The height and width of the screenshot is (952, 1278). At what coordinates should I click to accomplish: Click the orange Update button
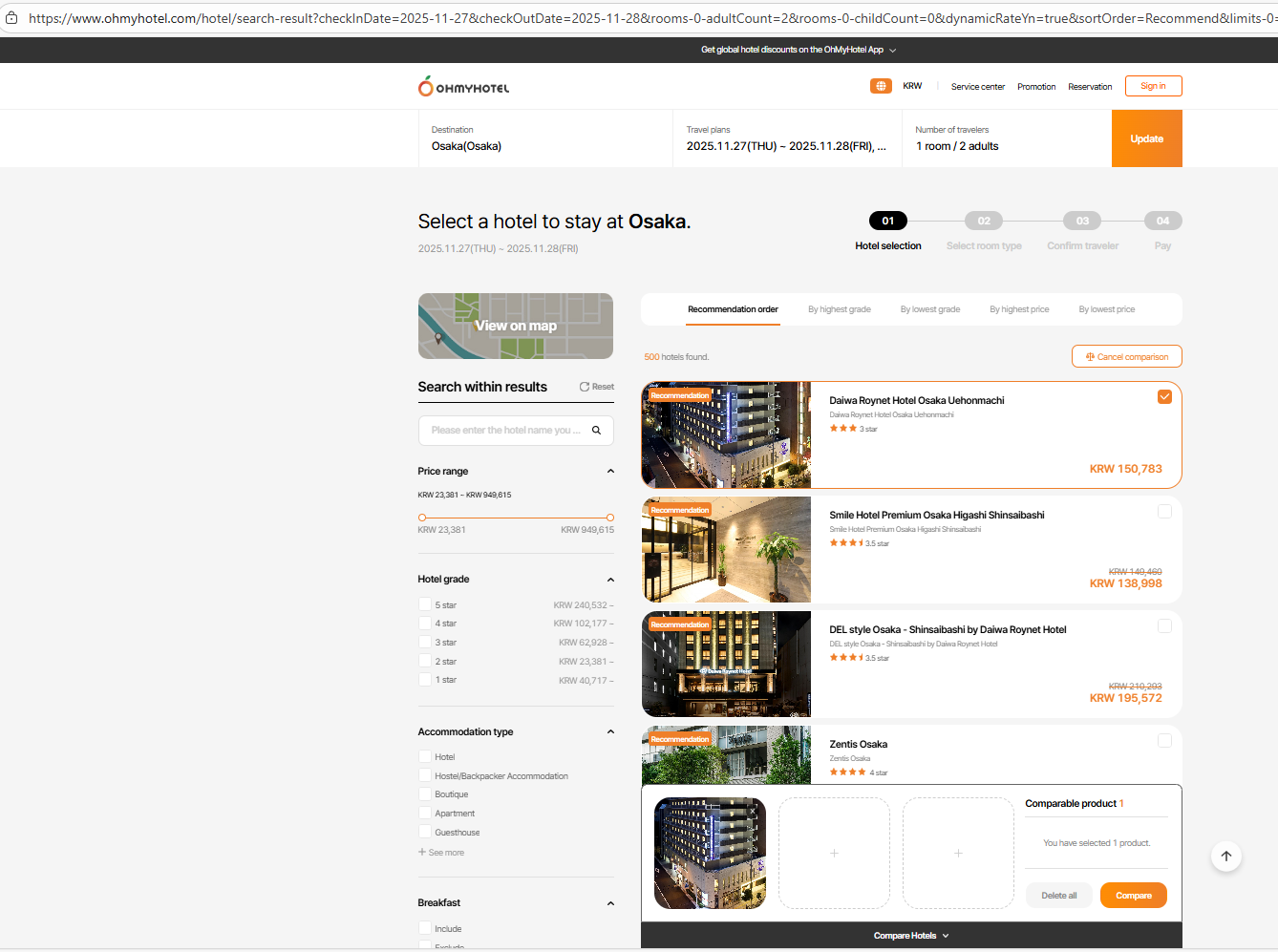(x=1147, y=138)
